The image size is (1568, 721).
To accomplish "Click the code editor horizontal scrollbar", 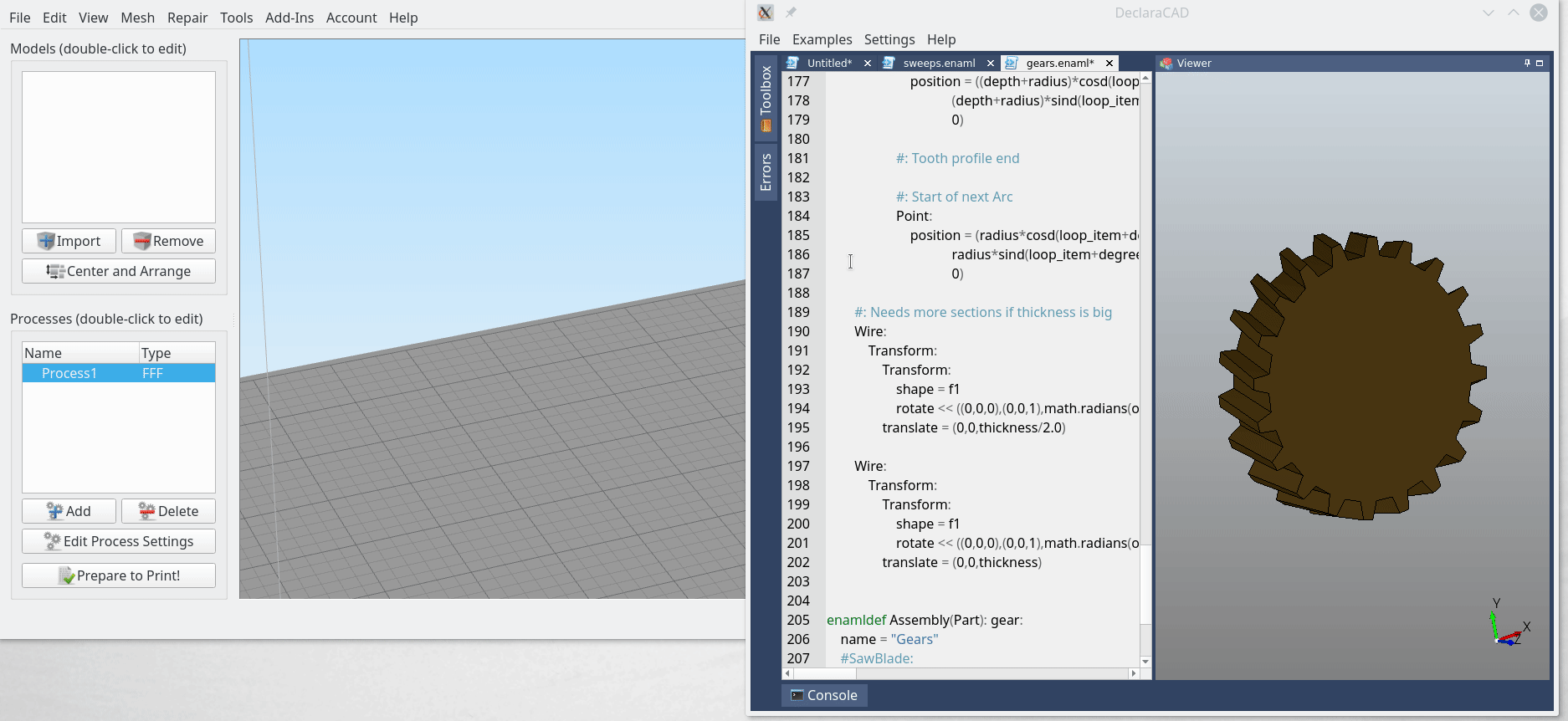I will pos(961,673).
